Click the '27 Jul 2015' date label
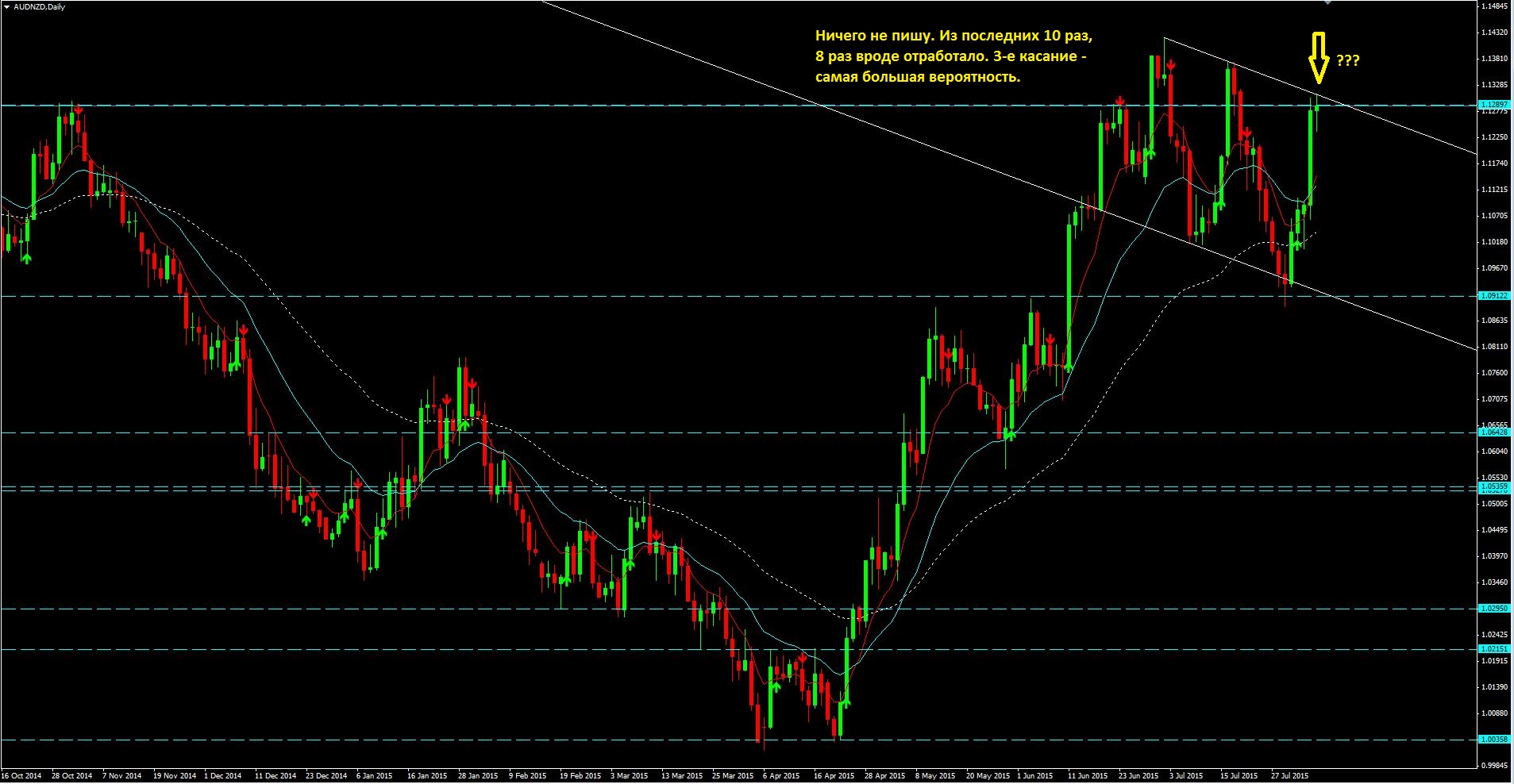The image size is (1514, 784). (1290, 776)
